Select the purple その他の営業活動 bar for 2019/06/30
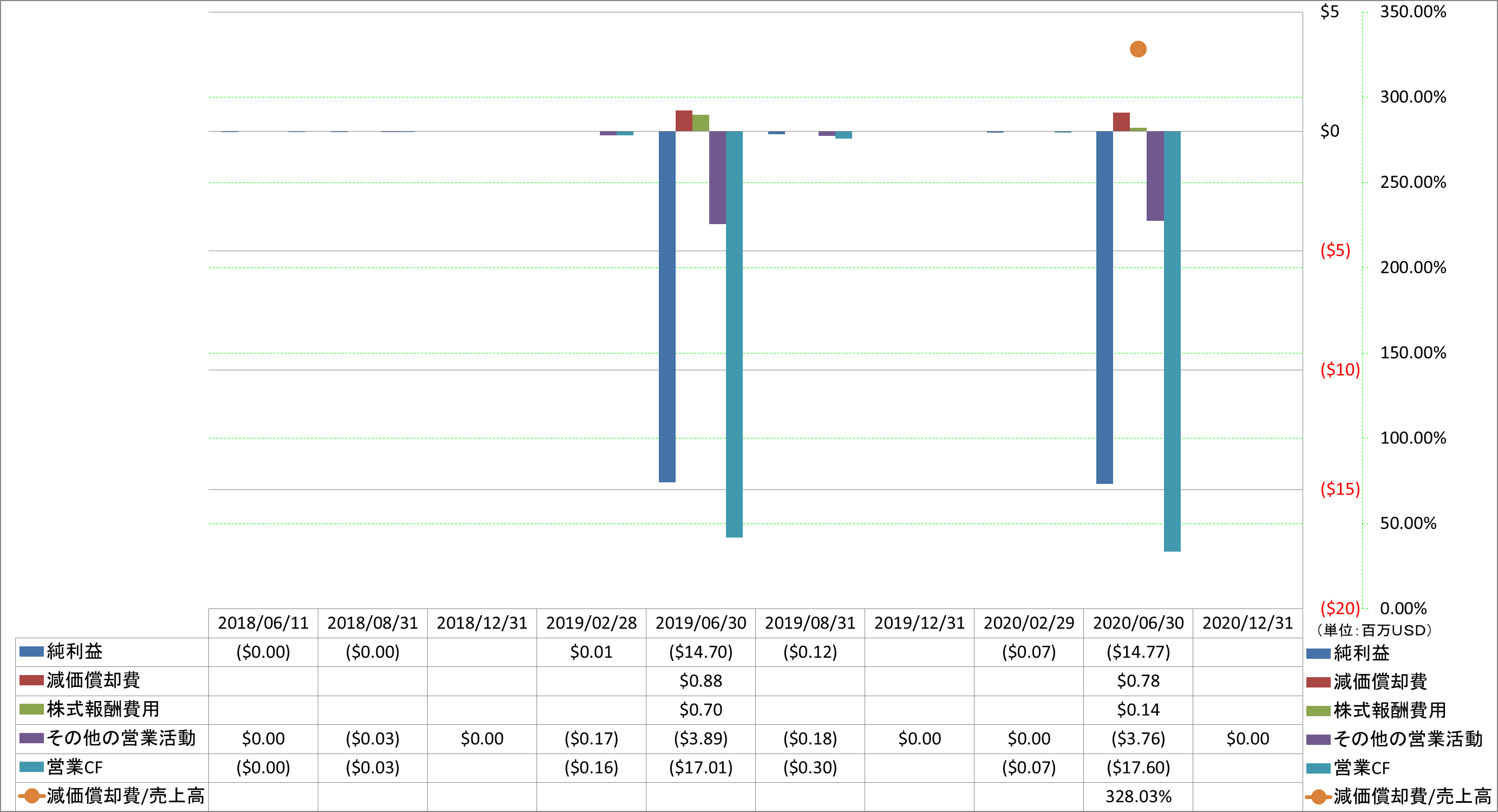Image resolution: width=1498 pixels, height=812 pixels. tap(717, 178)
